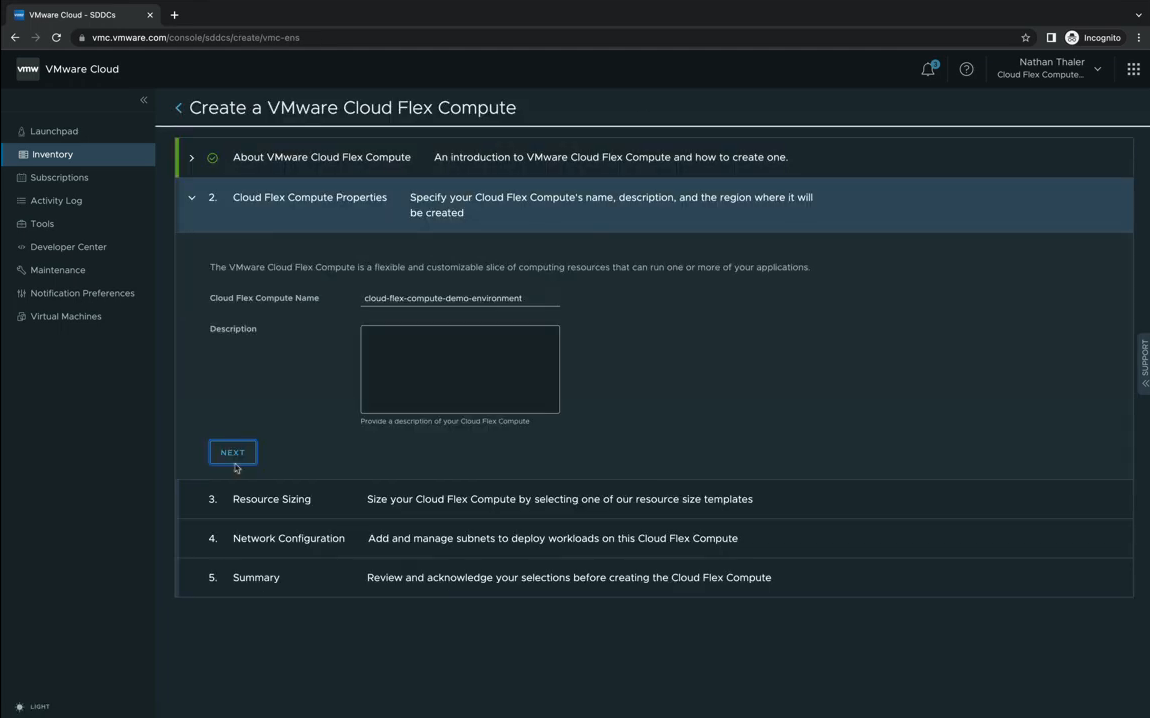1150x718 pixels.
Task: Expand the About VMware Cloud Flex Compute step
Action: [191, 158]
